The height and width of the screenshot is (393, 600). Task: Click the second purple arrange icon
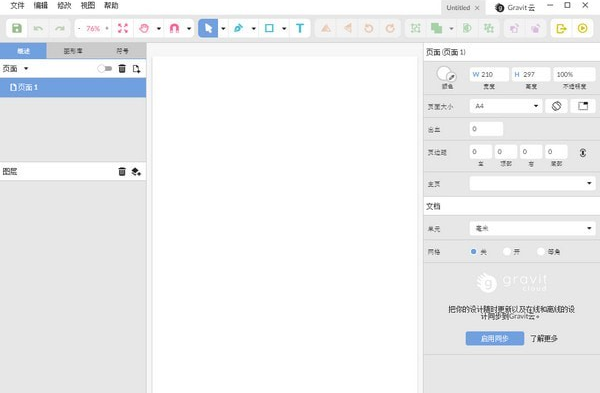pyautogui.click(x=536, y=28)
